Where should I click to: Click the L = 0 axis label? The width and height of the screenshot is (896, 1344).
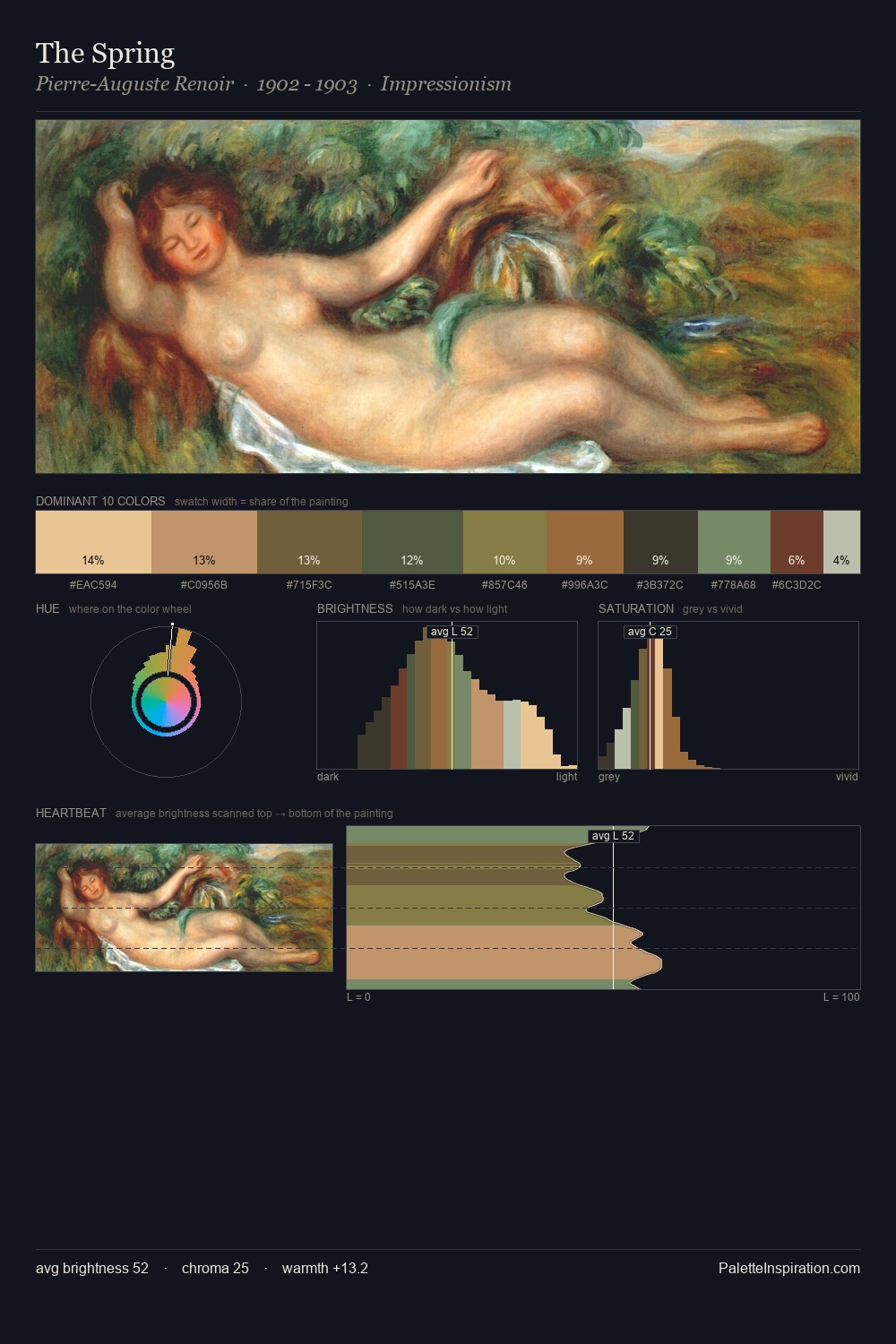358,997
